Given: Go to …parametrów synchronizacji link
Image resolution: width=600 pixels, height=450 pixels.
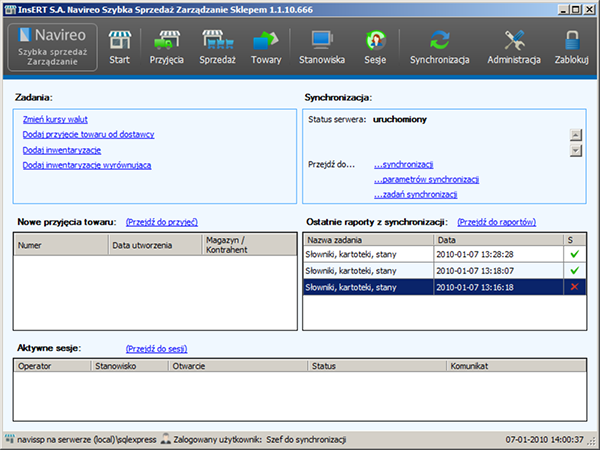Looking at the screenshot, I should click(426, 180).
